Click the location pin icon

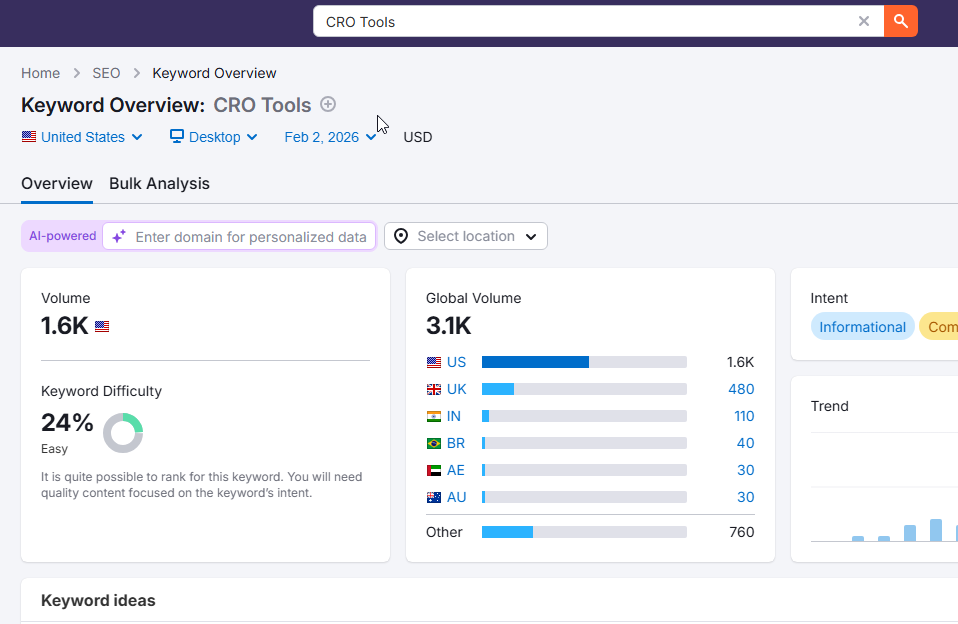(401, 237)
